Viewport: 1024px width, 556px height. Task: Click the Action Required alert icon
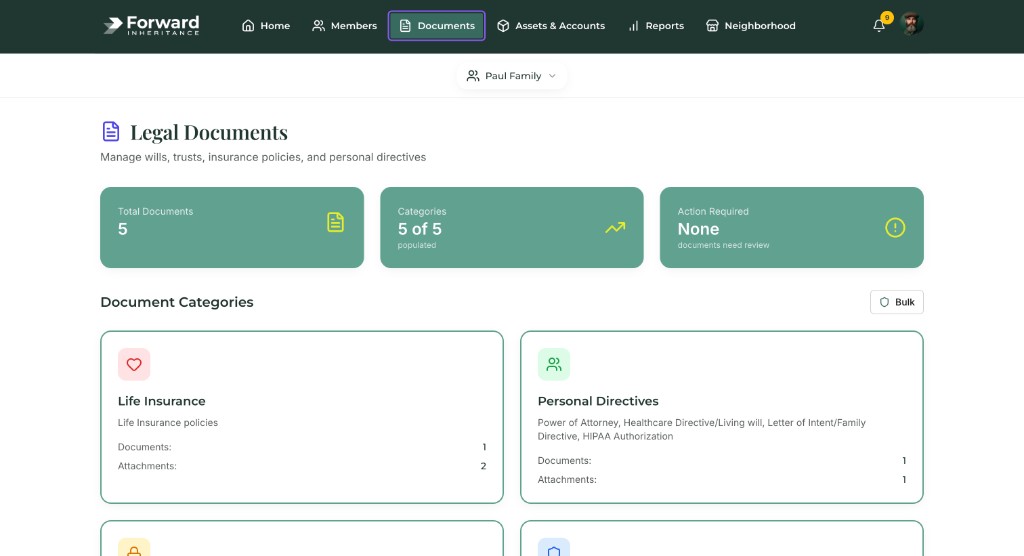click(895, 227)
